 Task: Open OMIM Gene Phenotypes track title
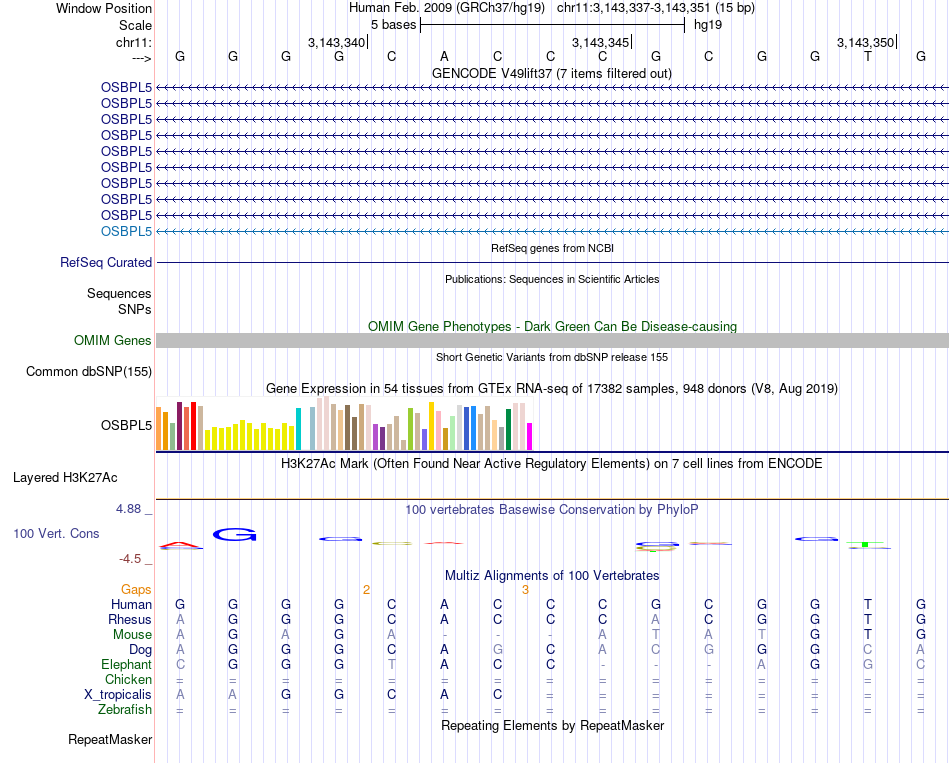tap(552, 326)
